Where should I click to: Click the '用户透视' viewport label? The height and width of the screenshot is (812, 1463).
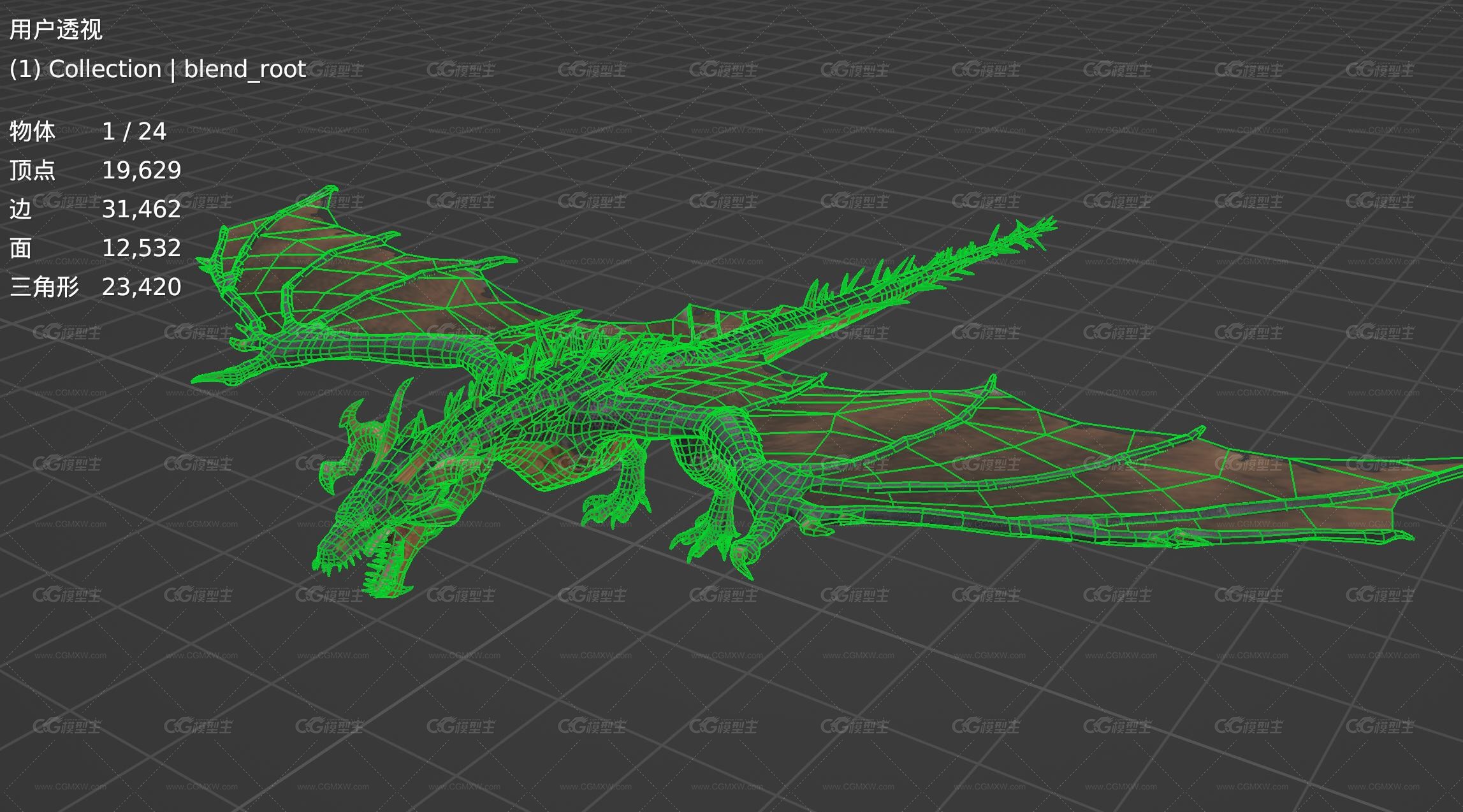pos(56,29)
